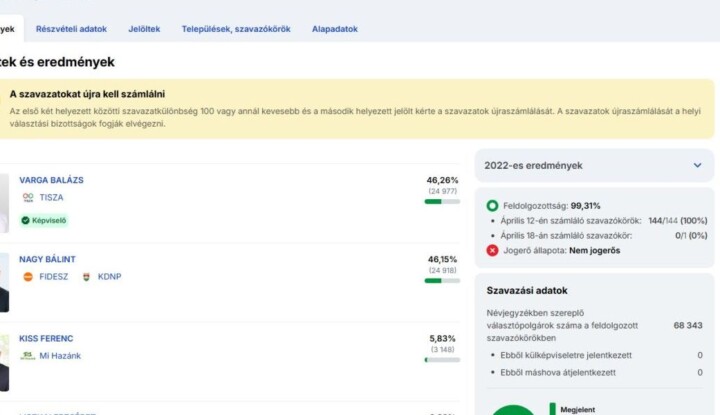Image resolution: width=720 pixels, height=415 pixels.
Task: Click the red X Jogerő status icon
Action: [492, 250]
